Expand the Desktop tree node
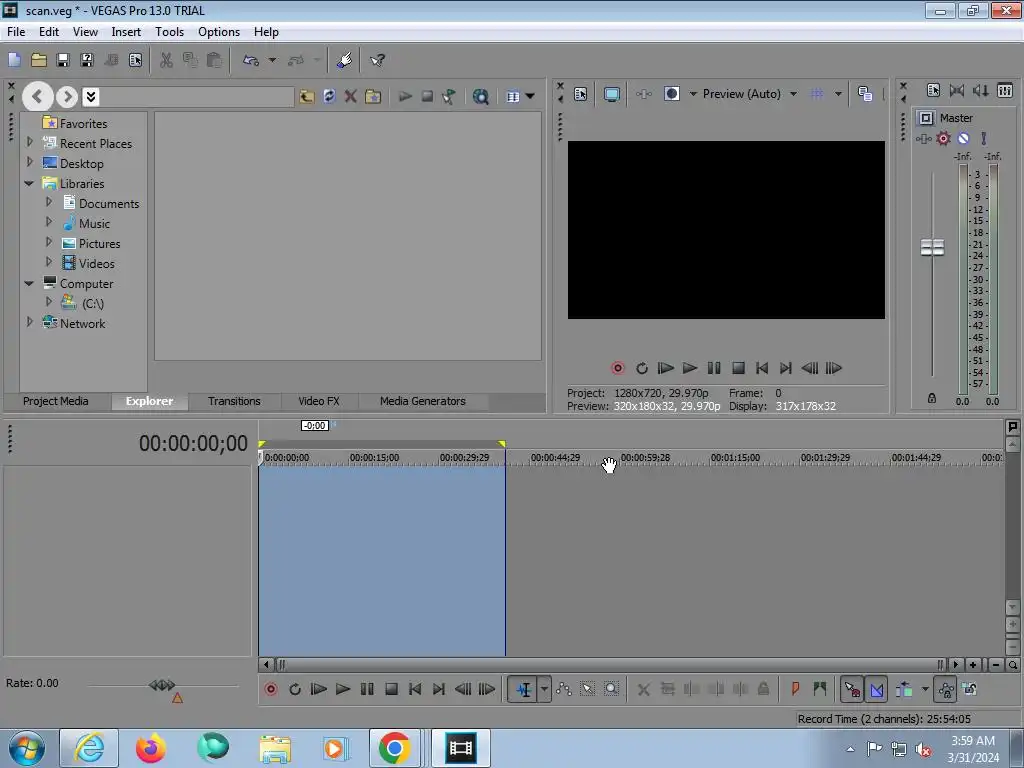Image resolution: width=1024 pixels, height=768 pixels. [x=29, y=161]
